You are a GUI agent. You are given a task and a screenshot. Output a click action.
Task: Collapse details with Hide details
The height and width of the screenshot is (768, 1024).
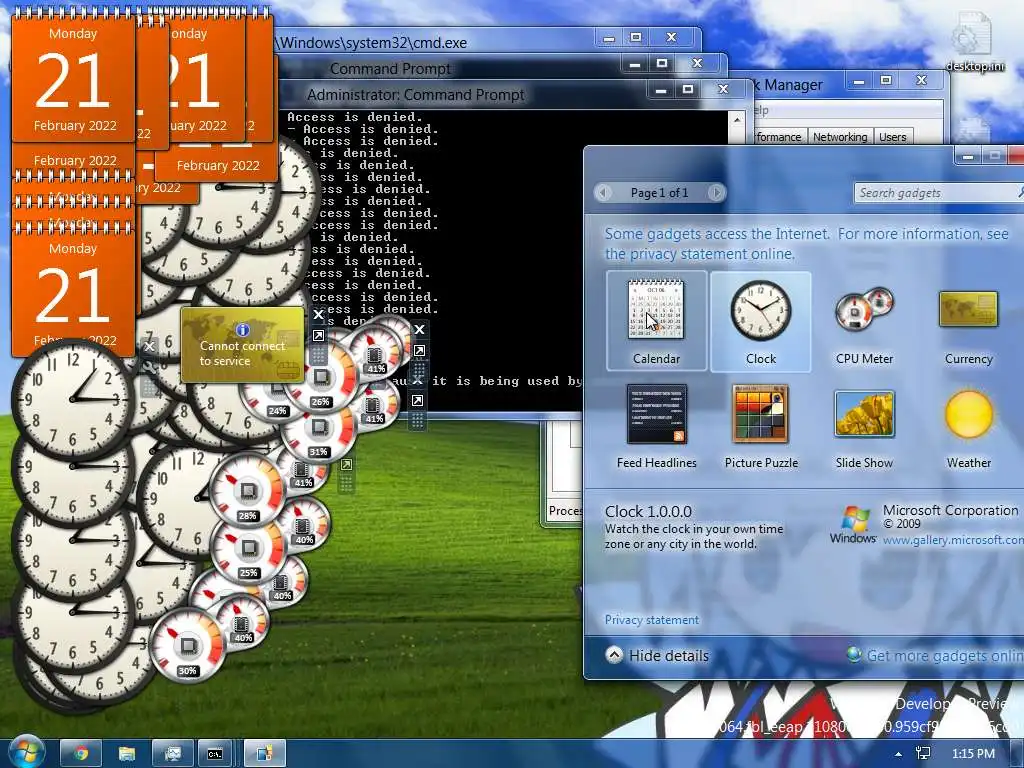[658, 655]
